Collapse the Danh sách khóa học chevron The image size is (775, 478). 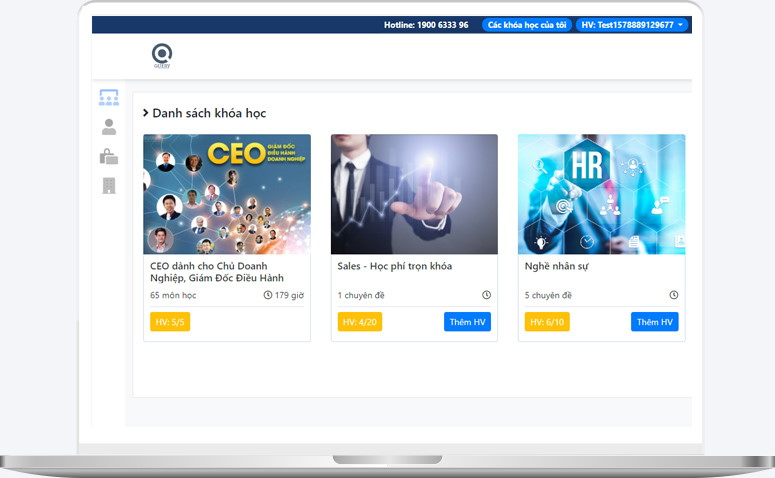(x=145, y=114)
